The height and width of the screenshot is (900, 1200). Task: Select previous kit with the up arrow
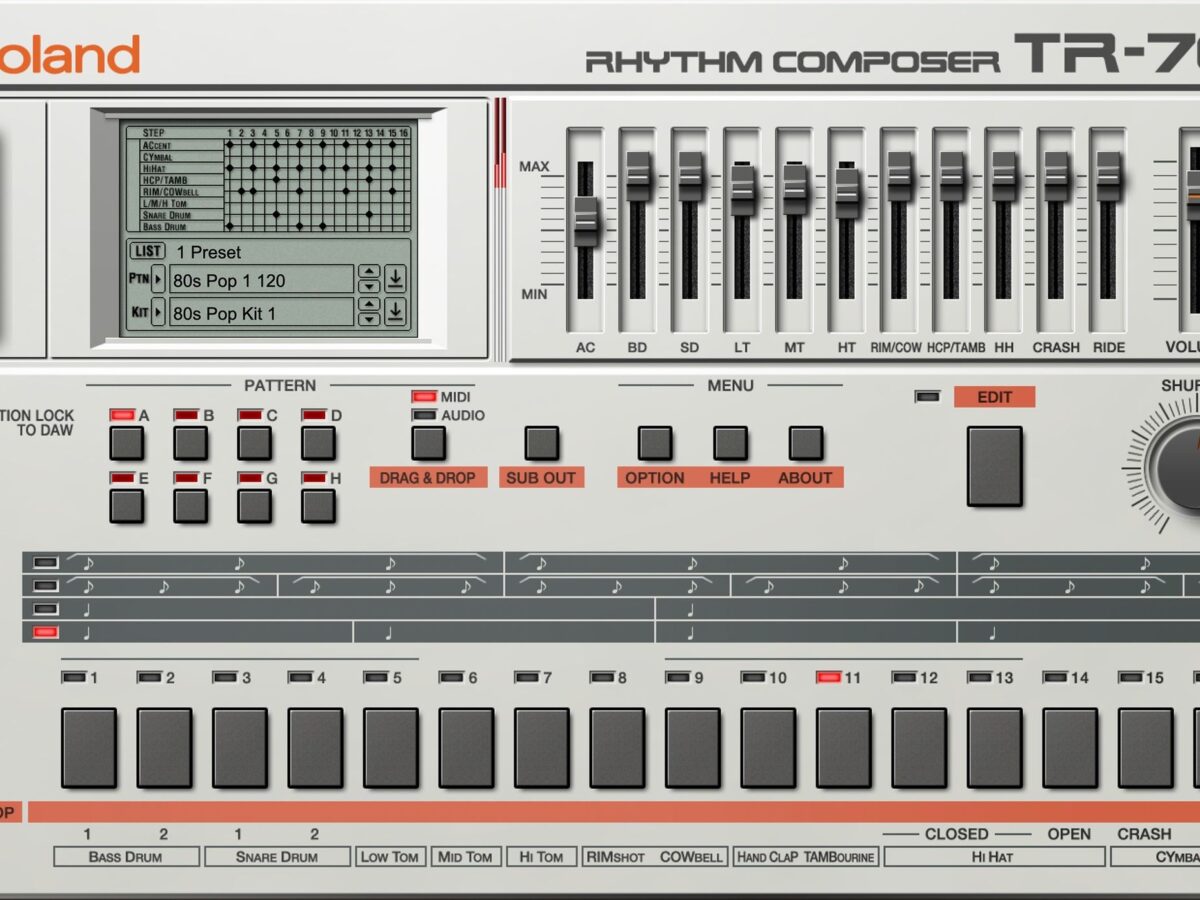click(369, 305)
